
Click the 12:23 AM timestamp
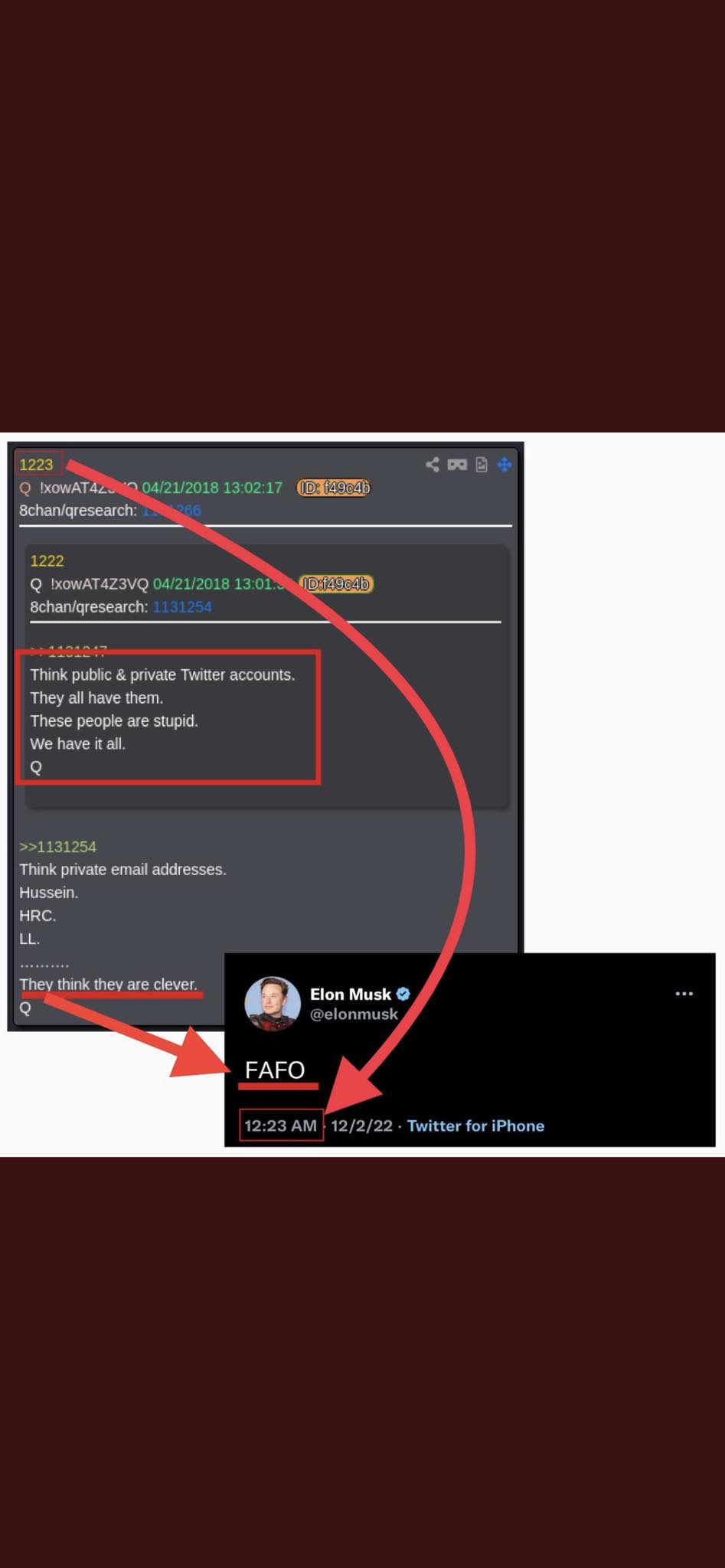[x=280, y=1125]
